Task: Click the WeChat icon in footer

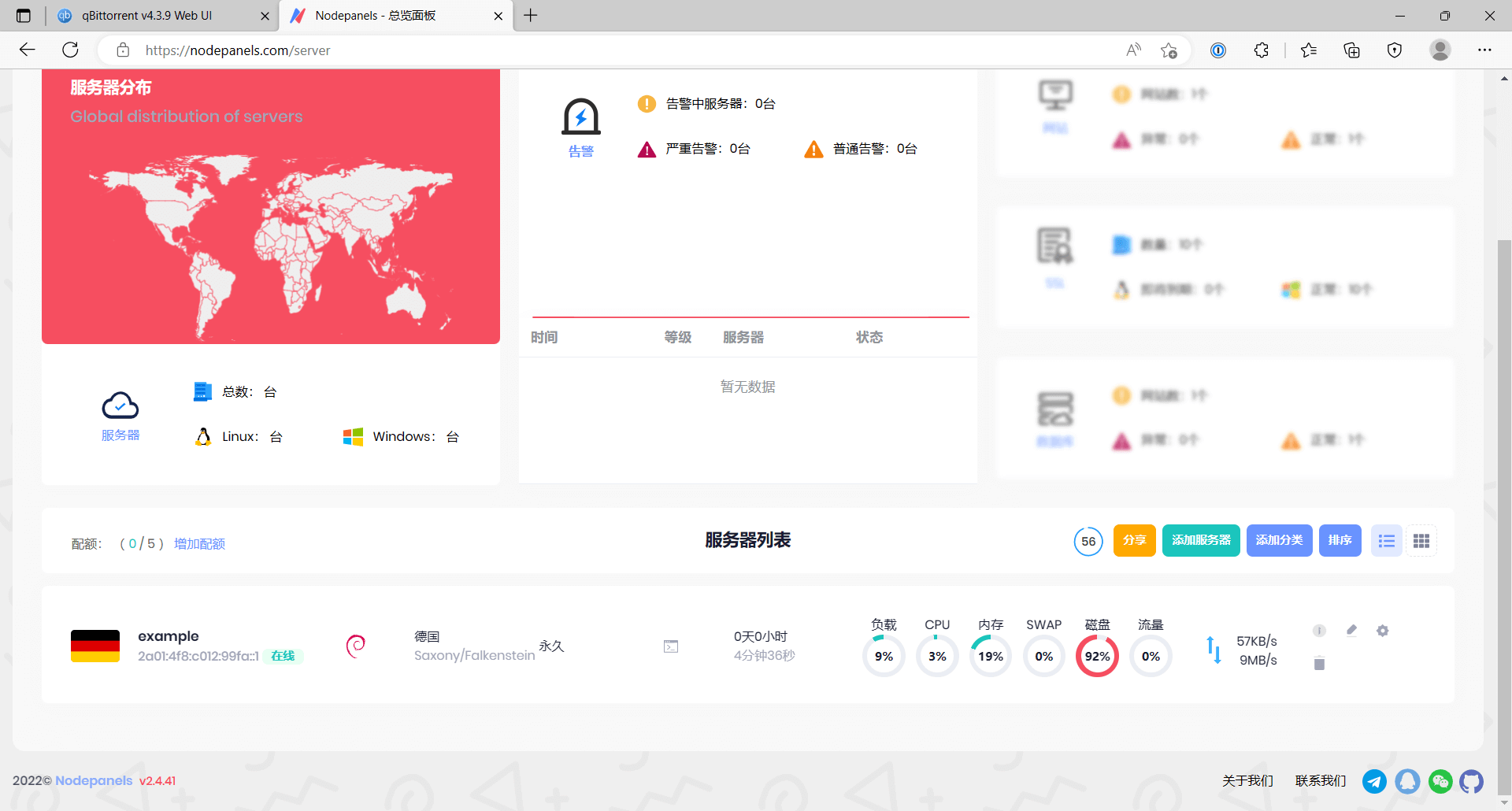Action: pyautogui.click(x=1440, y=781)
